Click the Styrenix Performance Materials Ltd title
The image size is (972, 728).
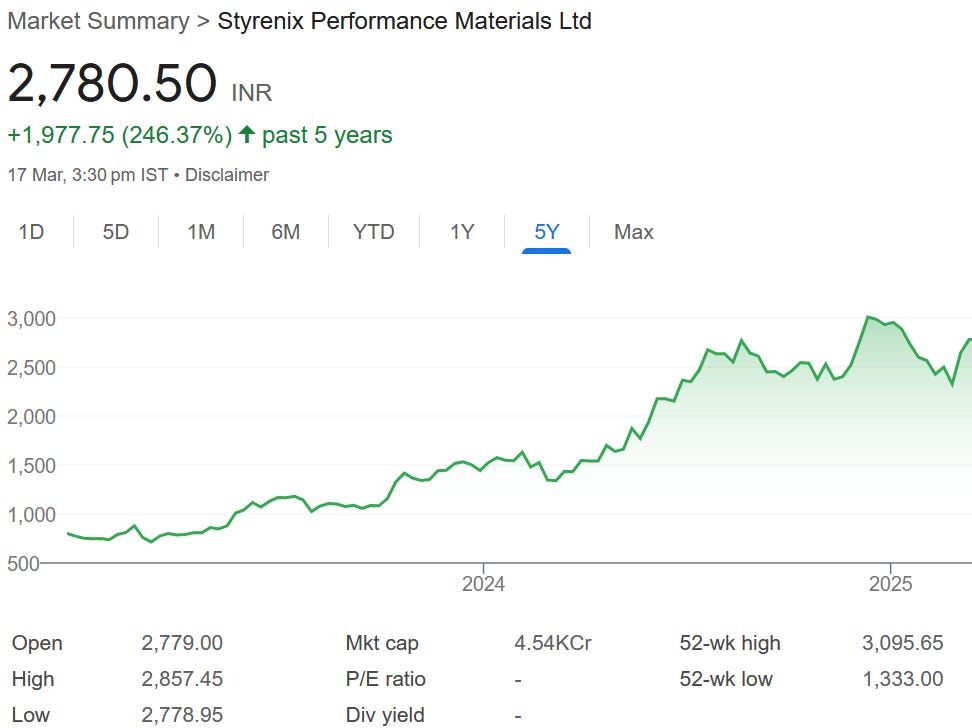pos(404,21)
